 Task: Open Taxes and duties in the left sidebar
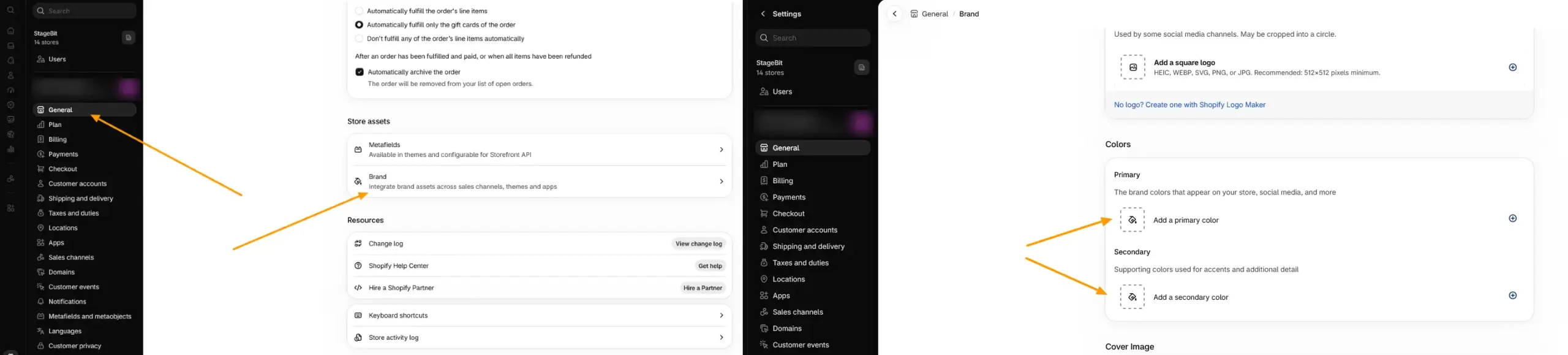[x=85, y=213]
